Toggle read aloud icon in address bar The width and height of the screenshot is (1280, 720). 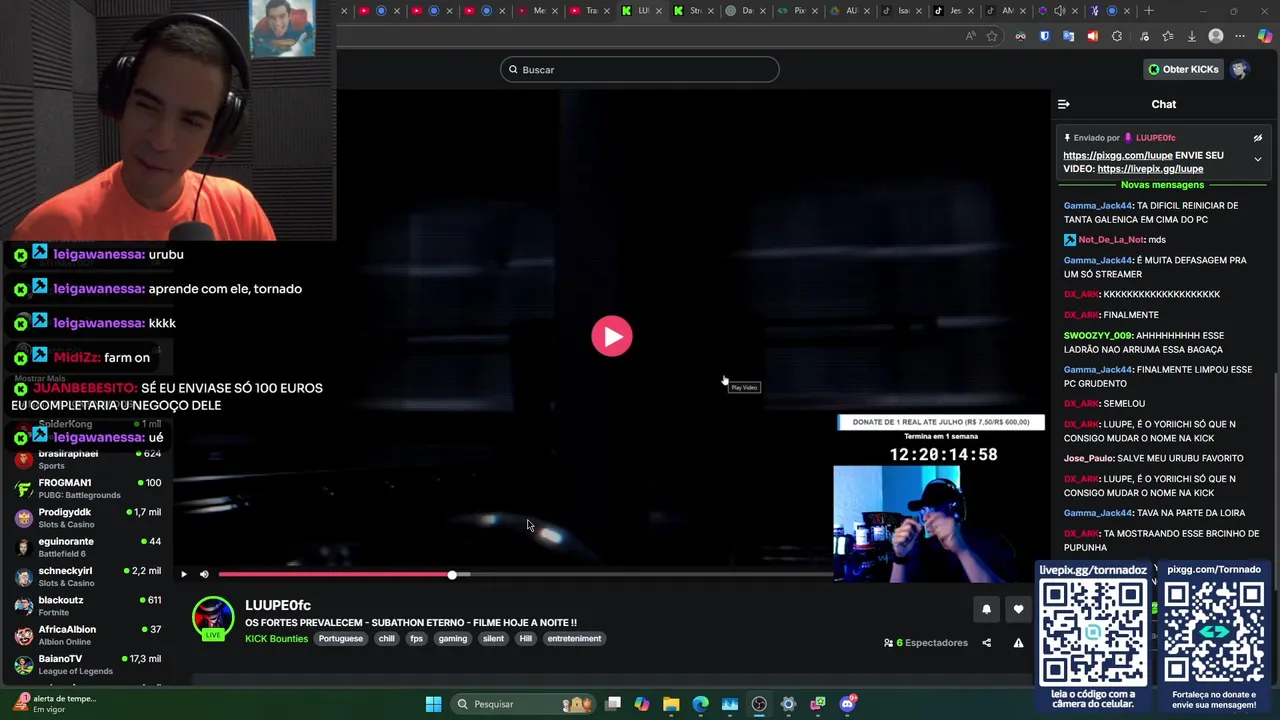pos(970,36)
